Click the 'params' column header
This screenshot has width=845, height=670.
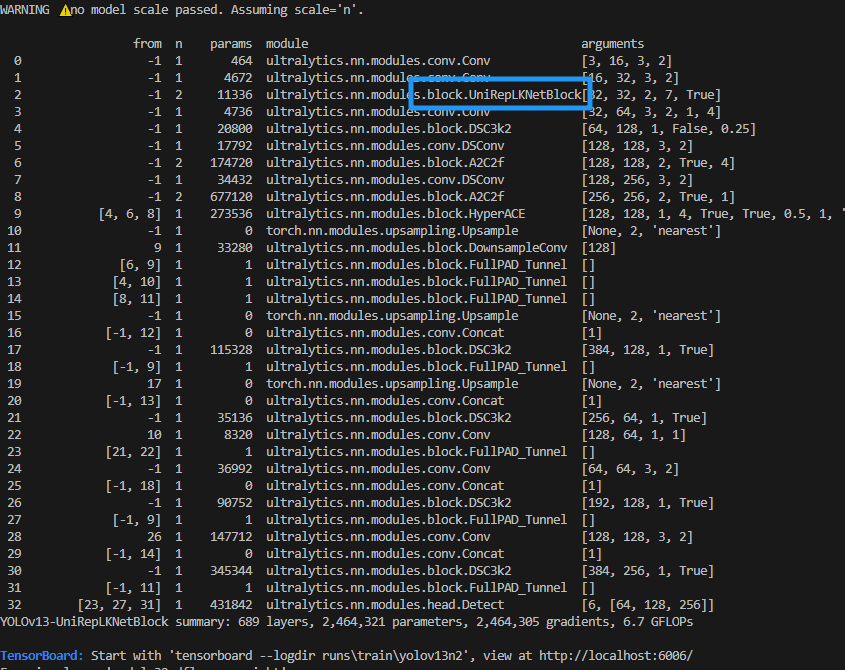231,44
